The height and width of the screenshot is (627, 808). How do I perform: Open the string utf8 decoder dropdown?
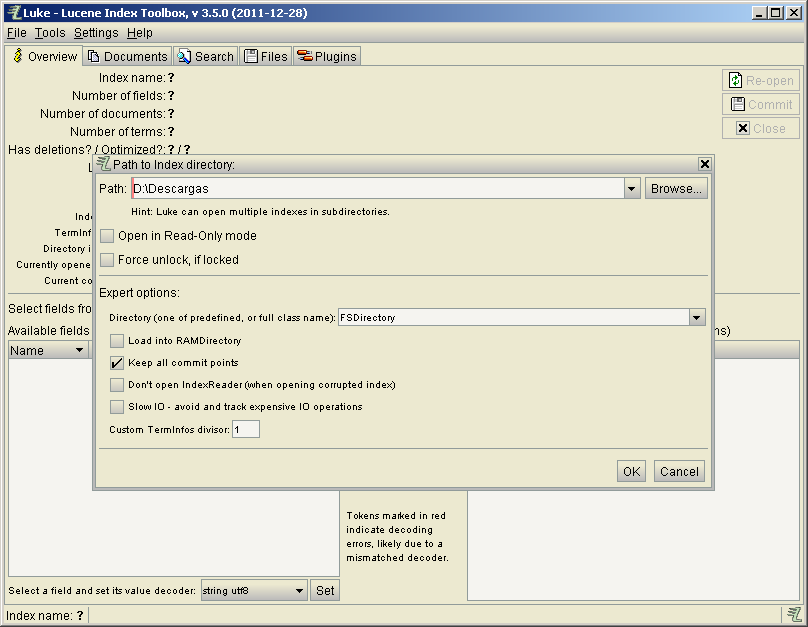299,590
